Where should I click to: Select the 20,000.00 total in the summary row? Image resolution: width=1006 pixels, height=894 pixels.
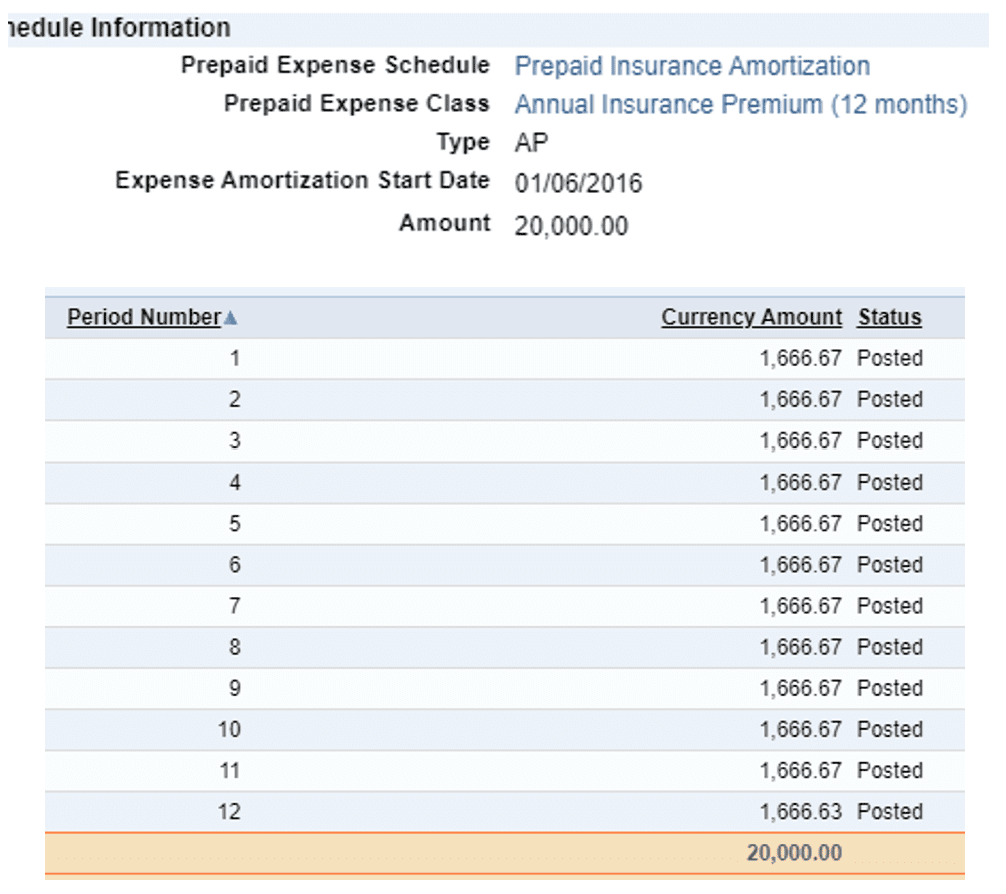click(x=794, y=852)
